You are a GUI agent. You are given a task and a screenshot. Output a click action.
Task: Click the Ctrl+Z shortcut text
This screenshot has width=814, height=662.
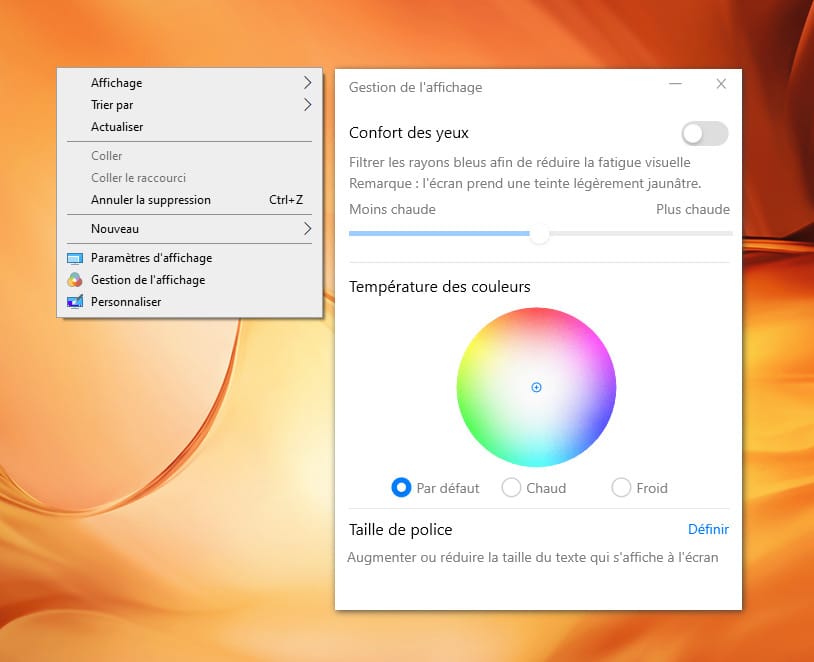click(286, 200)
